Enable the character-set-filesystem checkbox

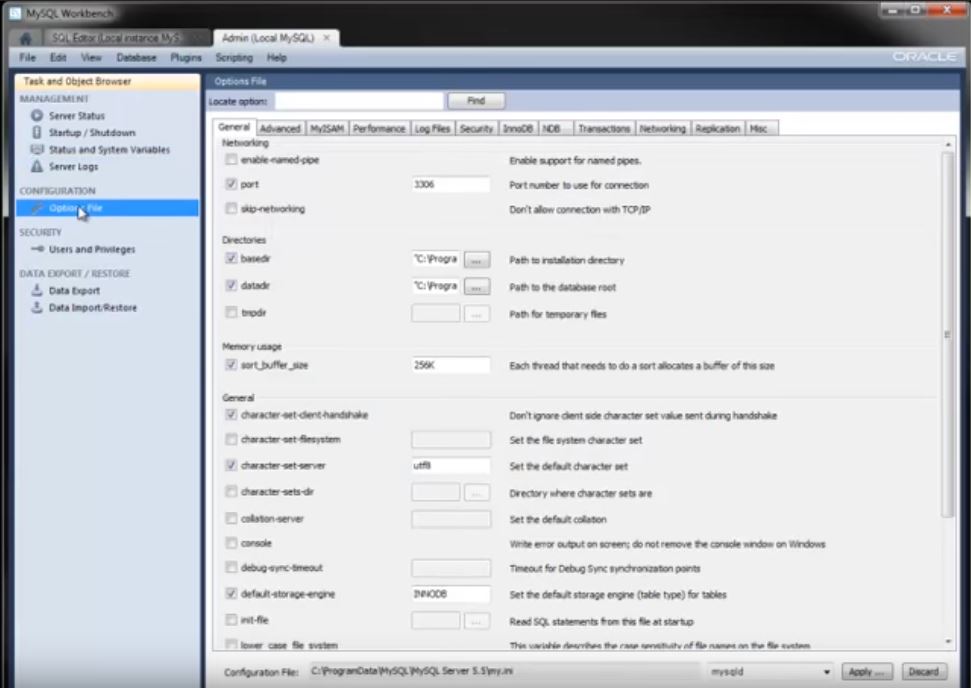tap(231, 439)
